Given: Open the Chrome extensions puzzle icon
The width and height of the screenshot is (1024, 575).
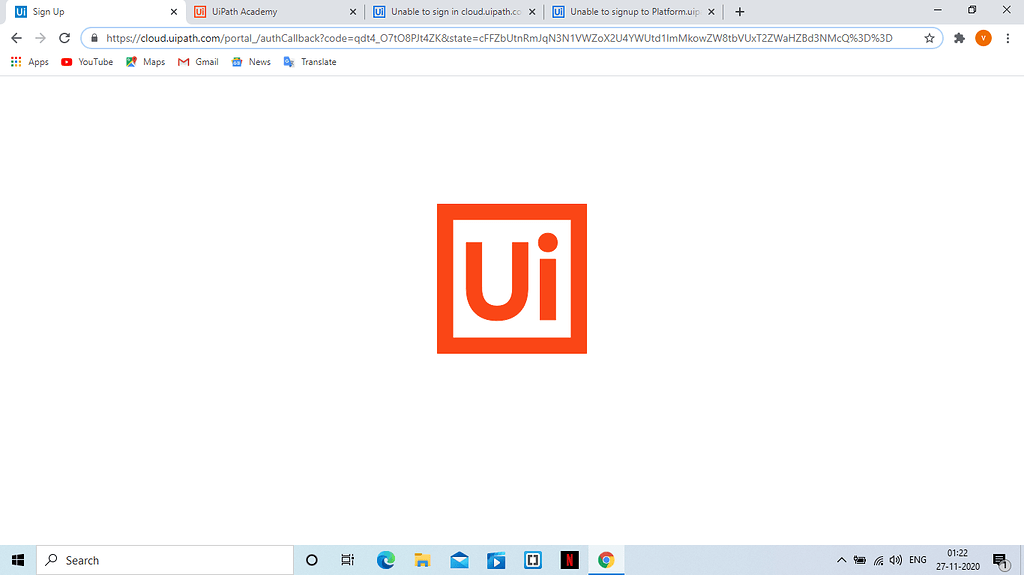Looking at the screenshot, I should 959,38.
